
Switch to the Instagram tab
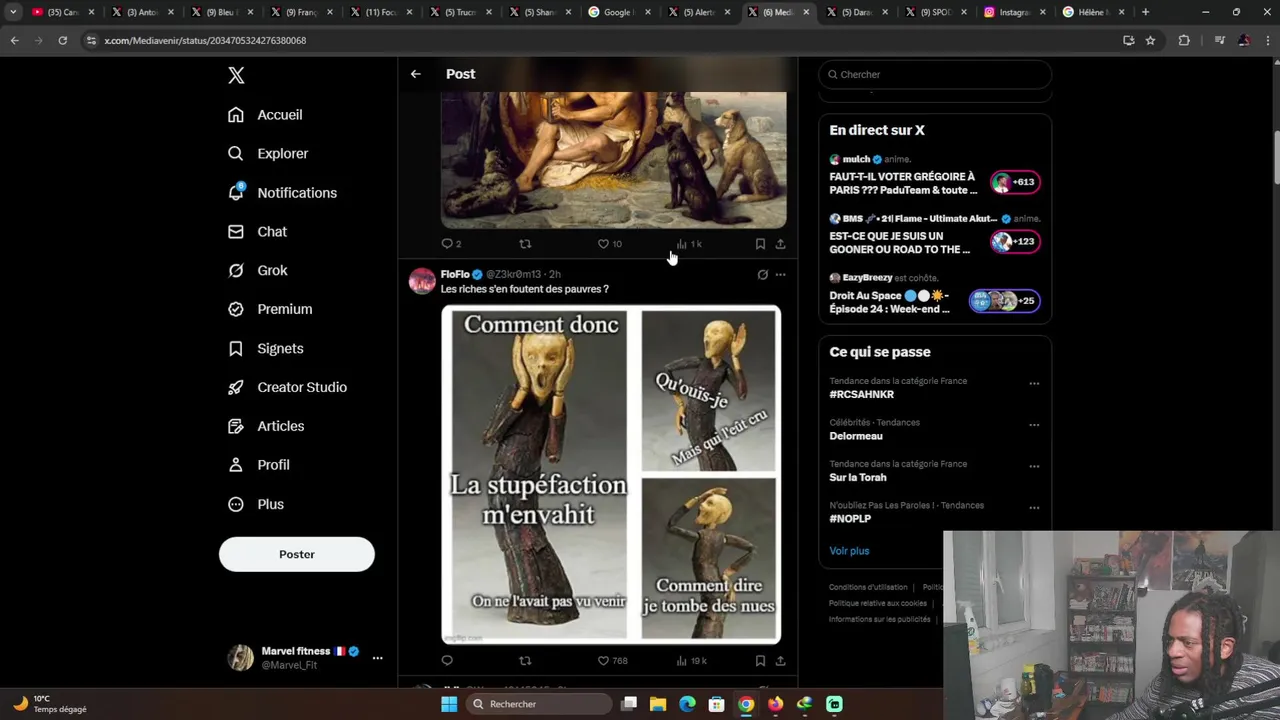[x=1015, y=12]
